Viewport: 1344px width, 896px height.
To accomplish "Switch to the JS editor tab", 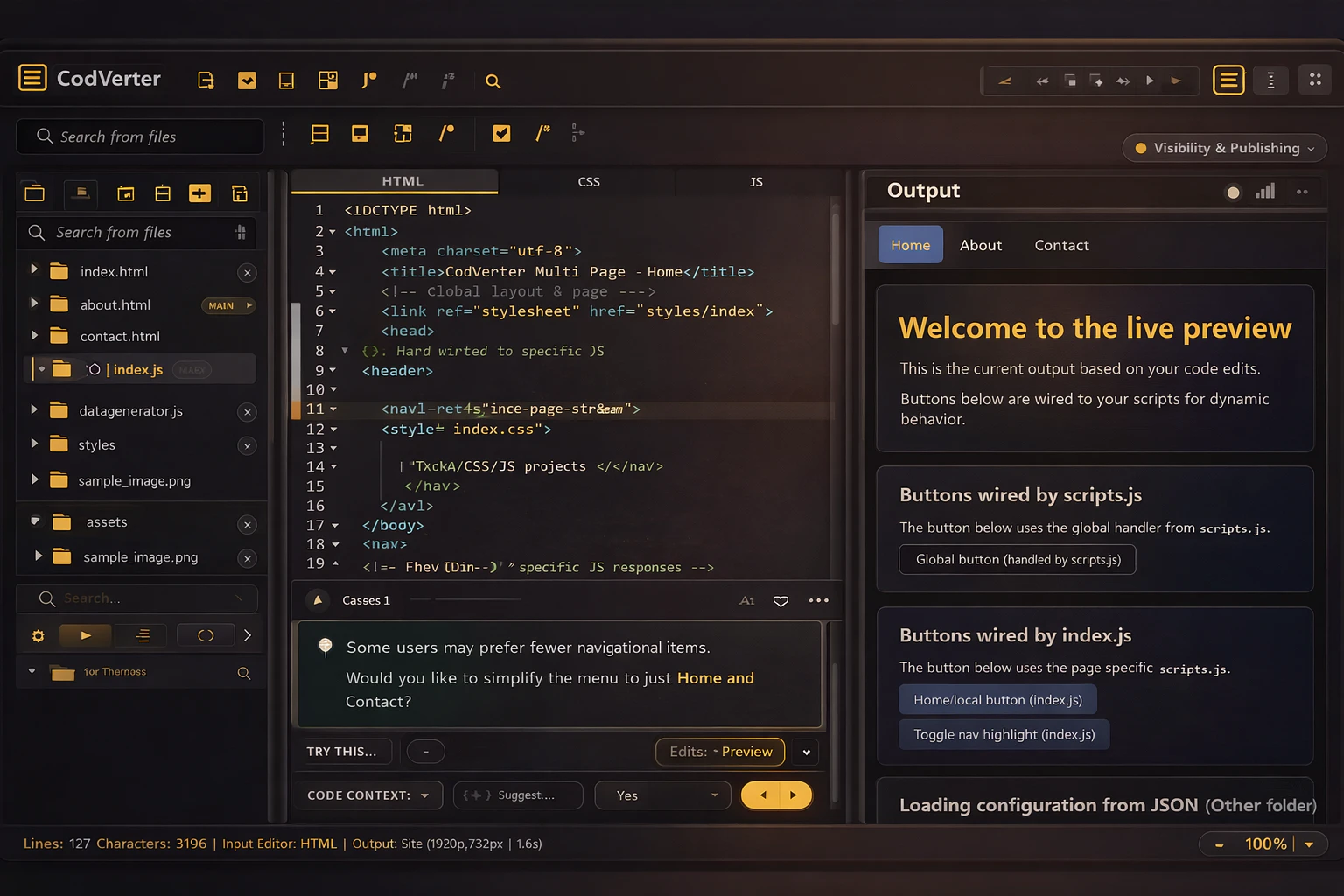I will [756, 182].
